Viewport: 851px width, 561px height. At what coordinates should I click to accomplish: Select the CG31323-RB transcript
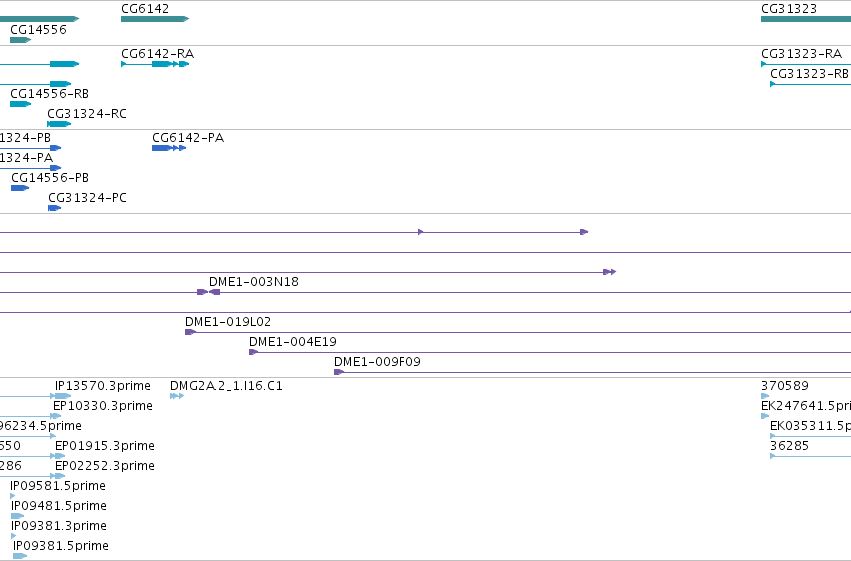[810, 84]
